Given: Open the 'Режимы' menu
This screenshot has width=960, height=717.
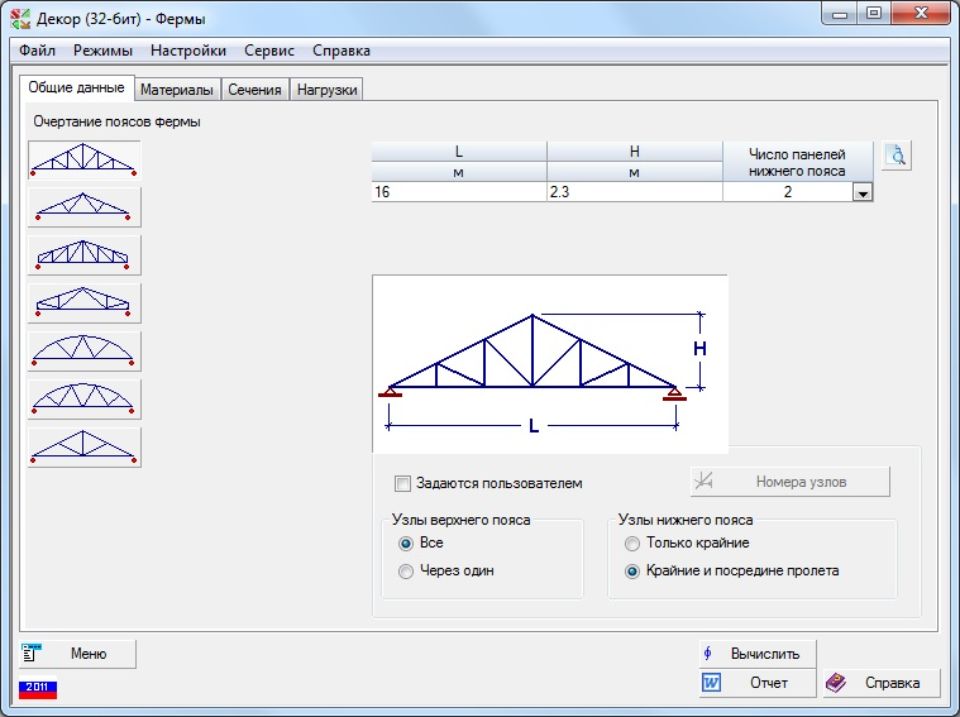Looking at the screenshot, I should click(103, 50).
